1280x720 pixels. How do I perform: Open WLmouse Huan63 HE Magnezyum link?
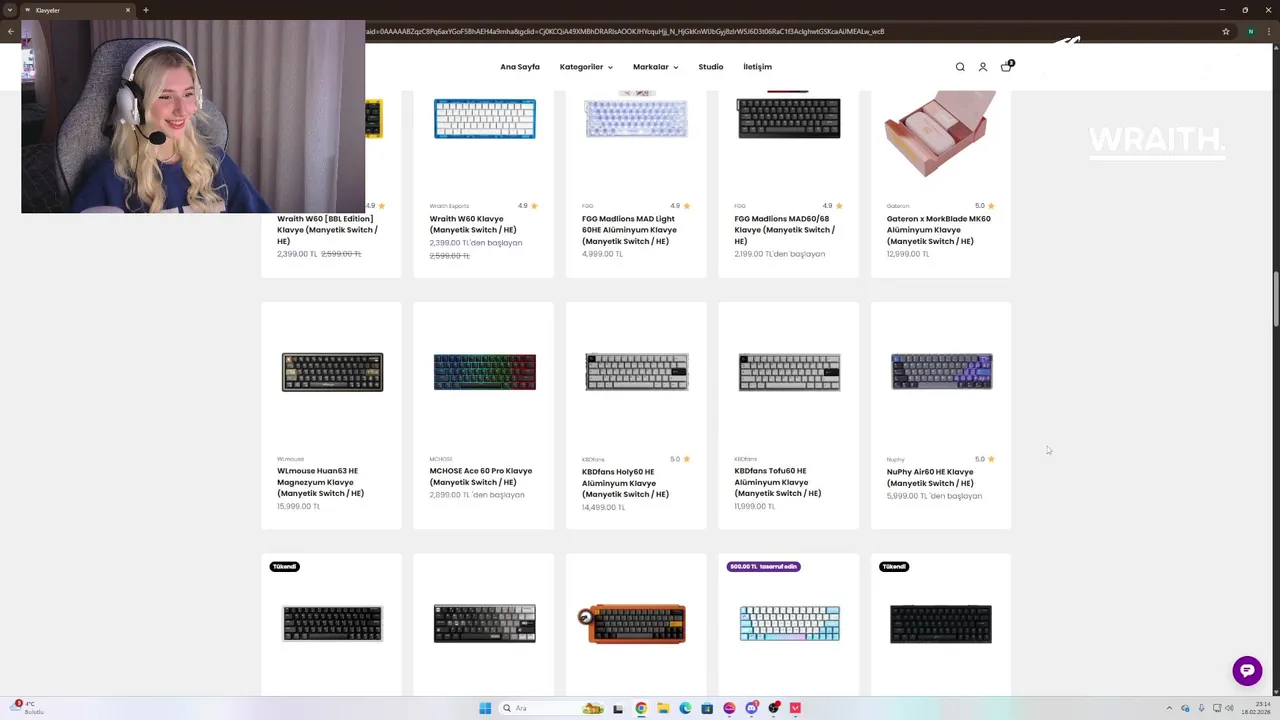321,482
